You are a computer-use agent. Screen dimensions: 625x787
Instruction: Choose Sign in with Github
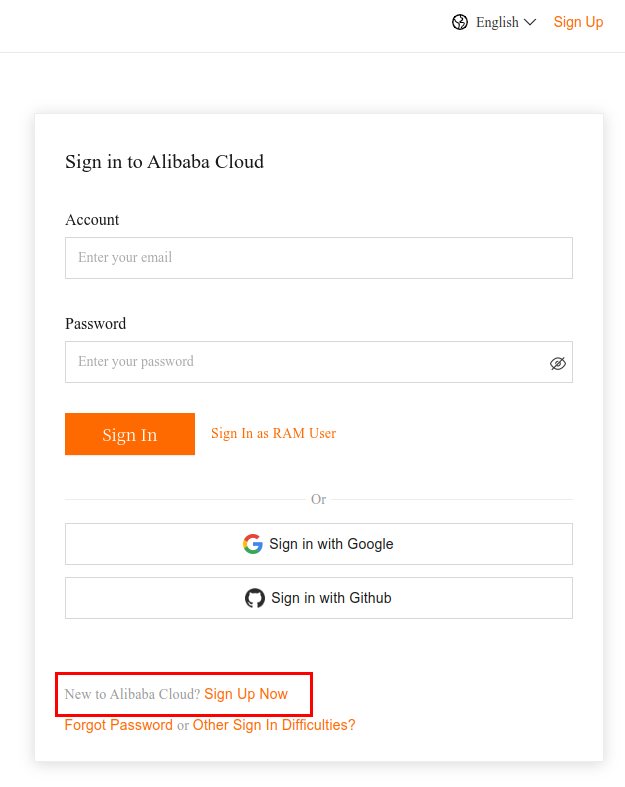click(319, 598)
